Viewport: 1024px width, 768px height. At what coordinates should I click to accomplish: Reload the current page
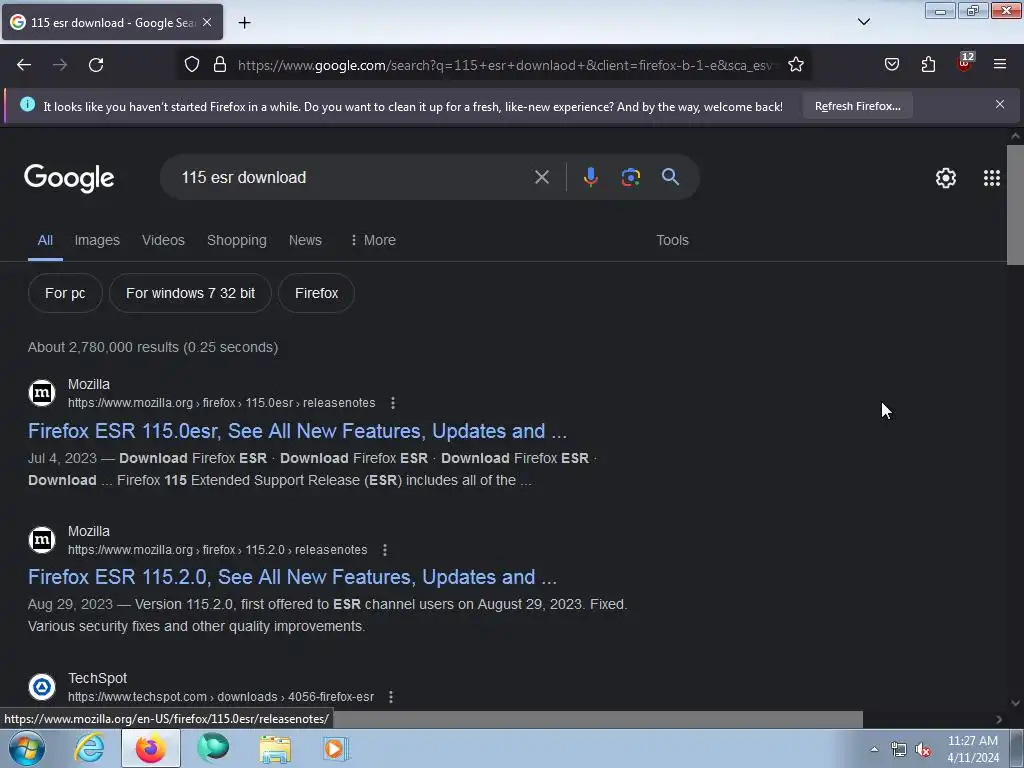pos(96,65)
